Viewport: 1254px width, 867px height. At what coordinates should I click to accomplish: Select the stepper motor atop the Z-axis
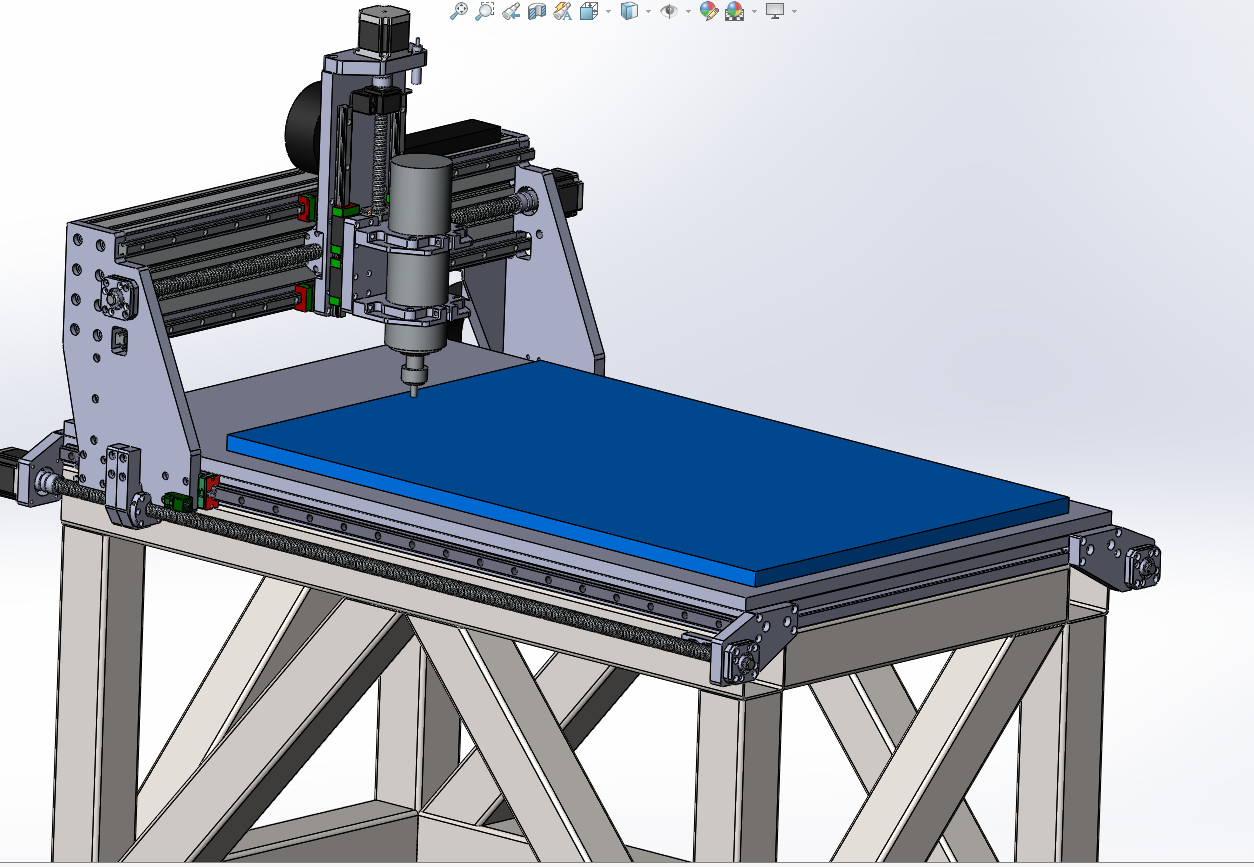(378, 32)
